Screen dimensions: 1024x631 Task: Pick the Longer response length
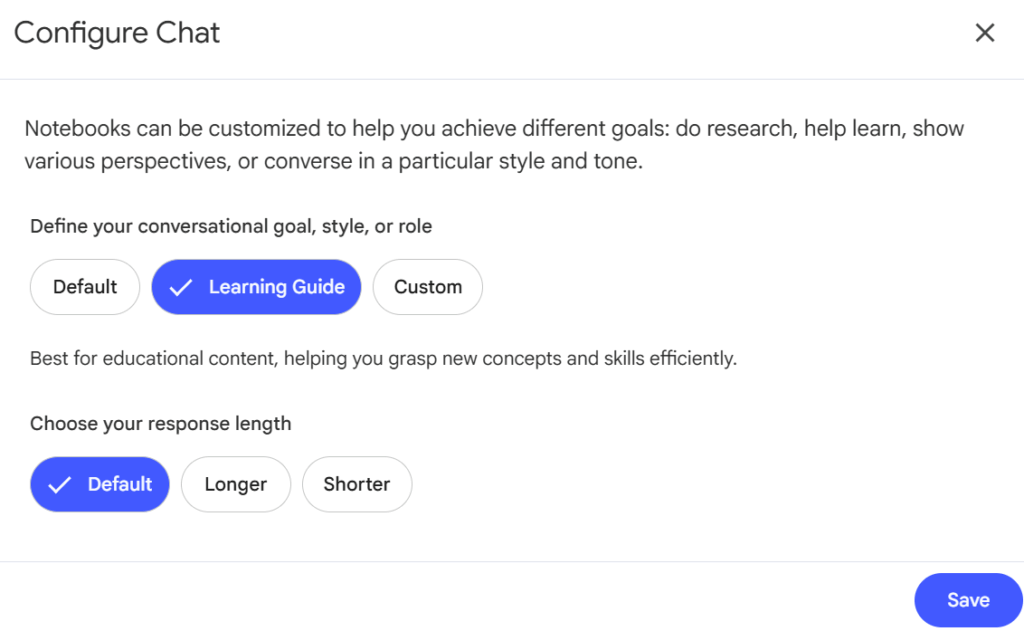click(235, 484)
